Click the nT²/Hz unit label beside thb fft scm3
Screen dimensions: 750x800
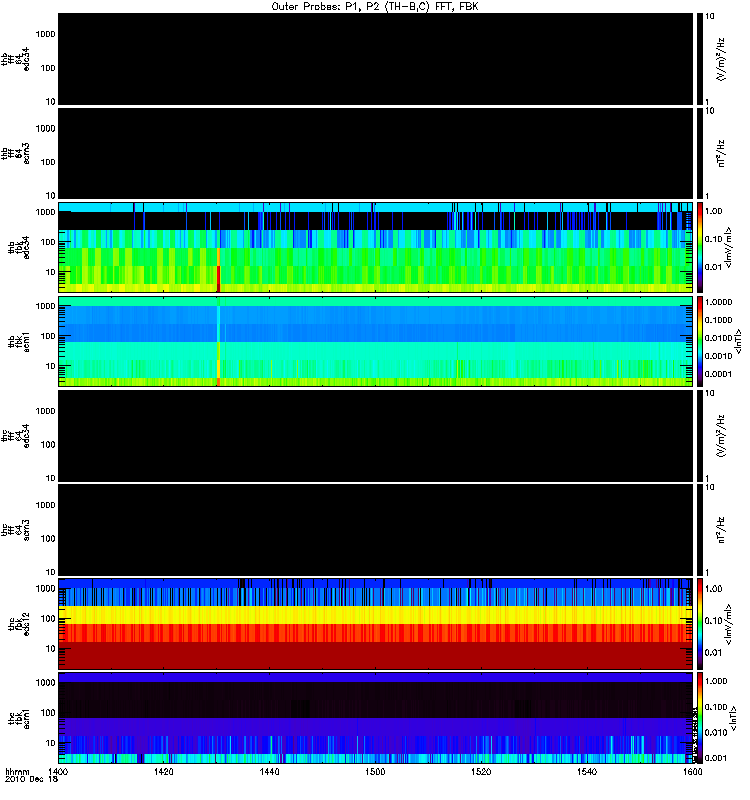720,153
